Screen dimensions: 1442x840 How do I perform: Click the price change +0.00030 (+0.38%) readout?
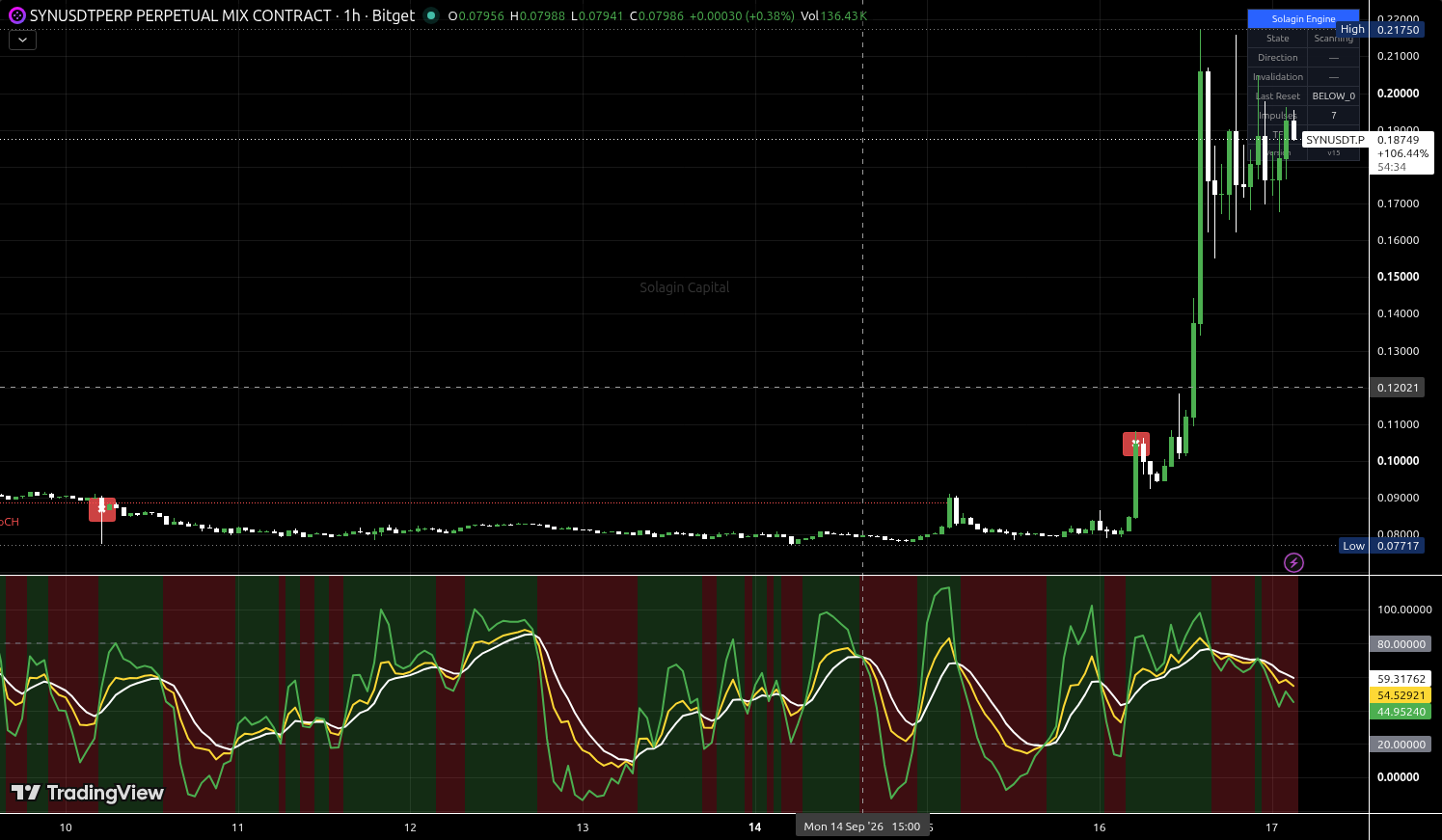coord(742,15)
